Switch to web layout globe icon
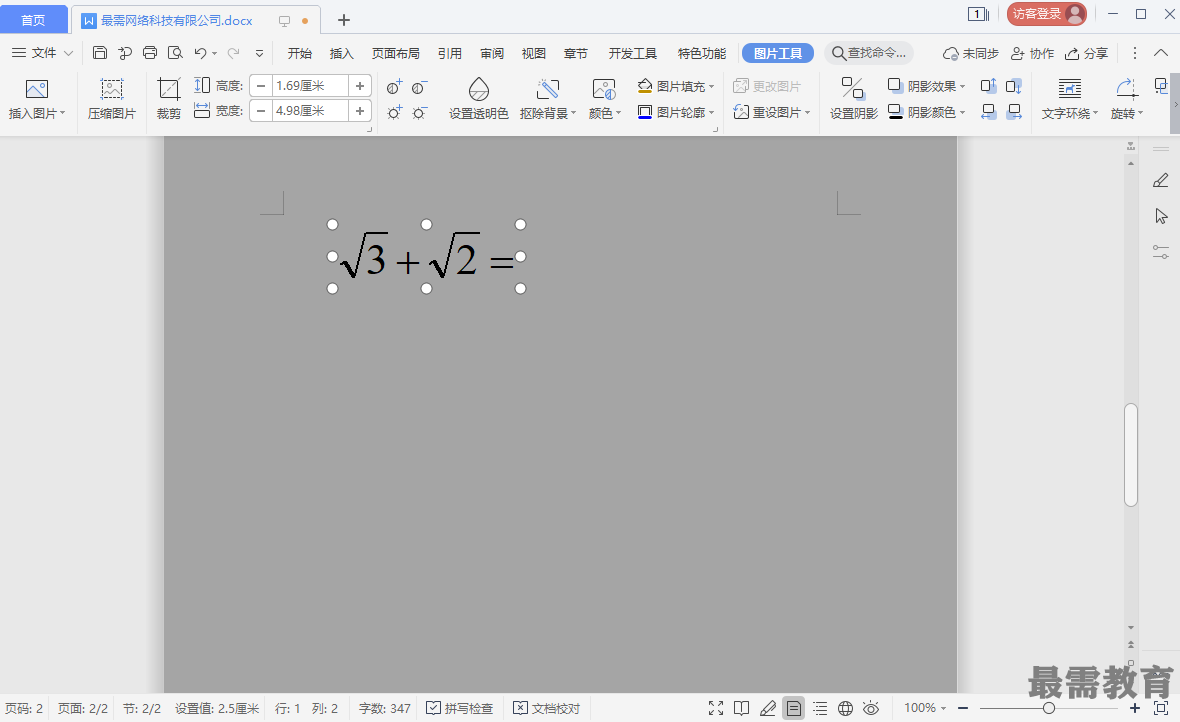 click(845, 708)
